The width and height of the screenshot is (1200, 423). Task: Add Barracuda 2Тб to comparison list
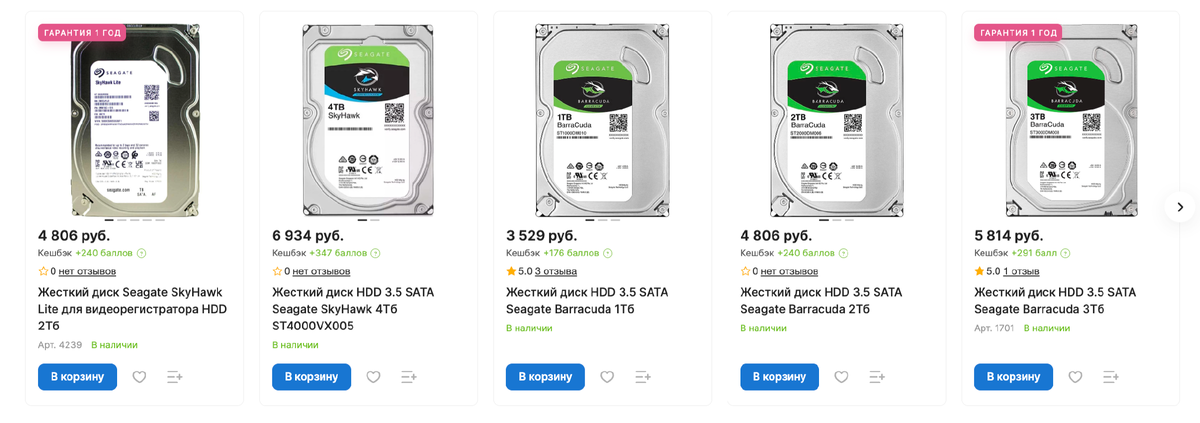pos(876,377)
